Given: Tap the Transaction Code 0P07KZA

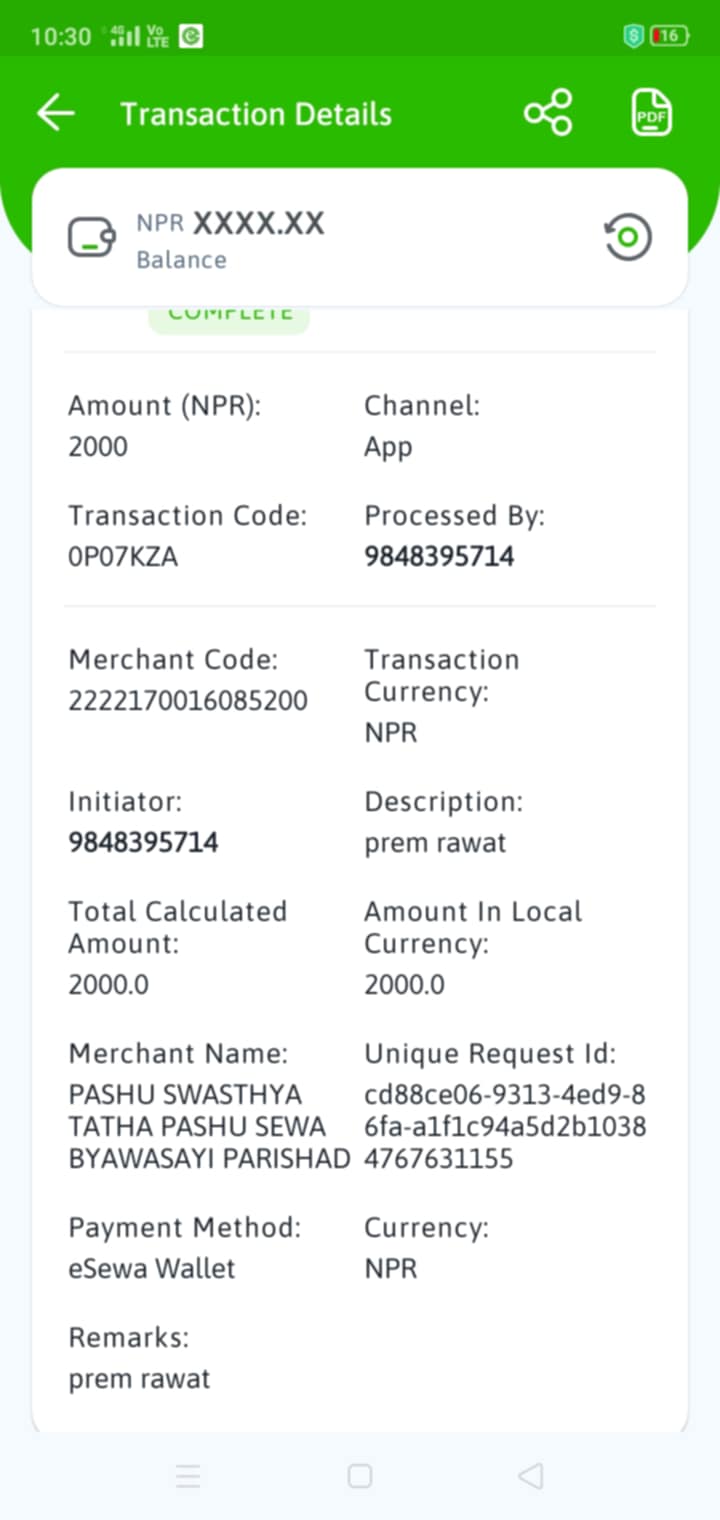Looking at the screenshot, I should pos(123,557).
